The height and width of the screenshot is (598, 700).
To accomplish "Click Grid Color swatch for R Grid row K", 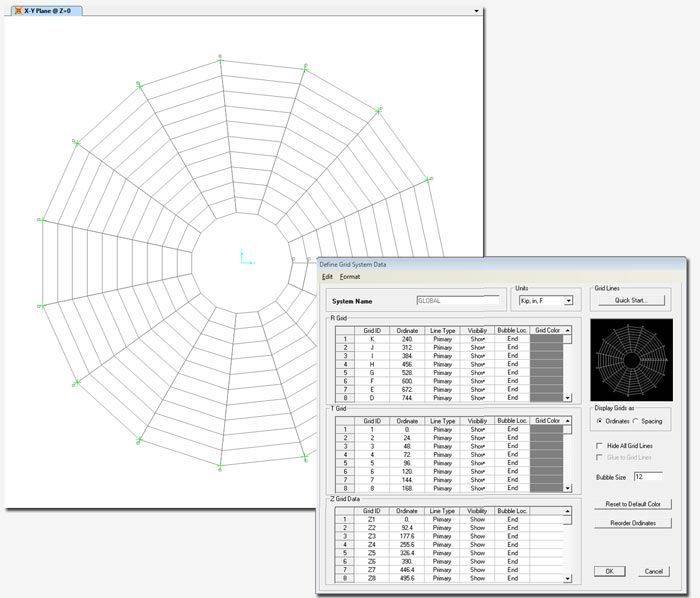I will 546,339.
